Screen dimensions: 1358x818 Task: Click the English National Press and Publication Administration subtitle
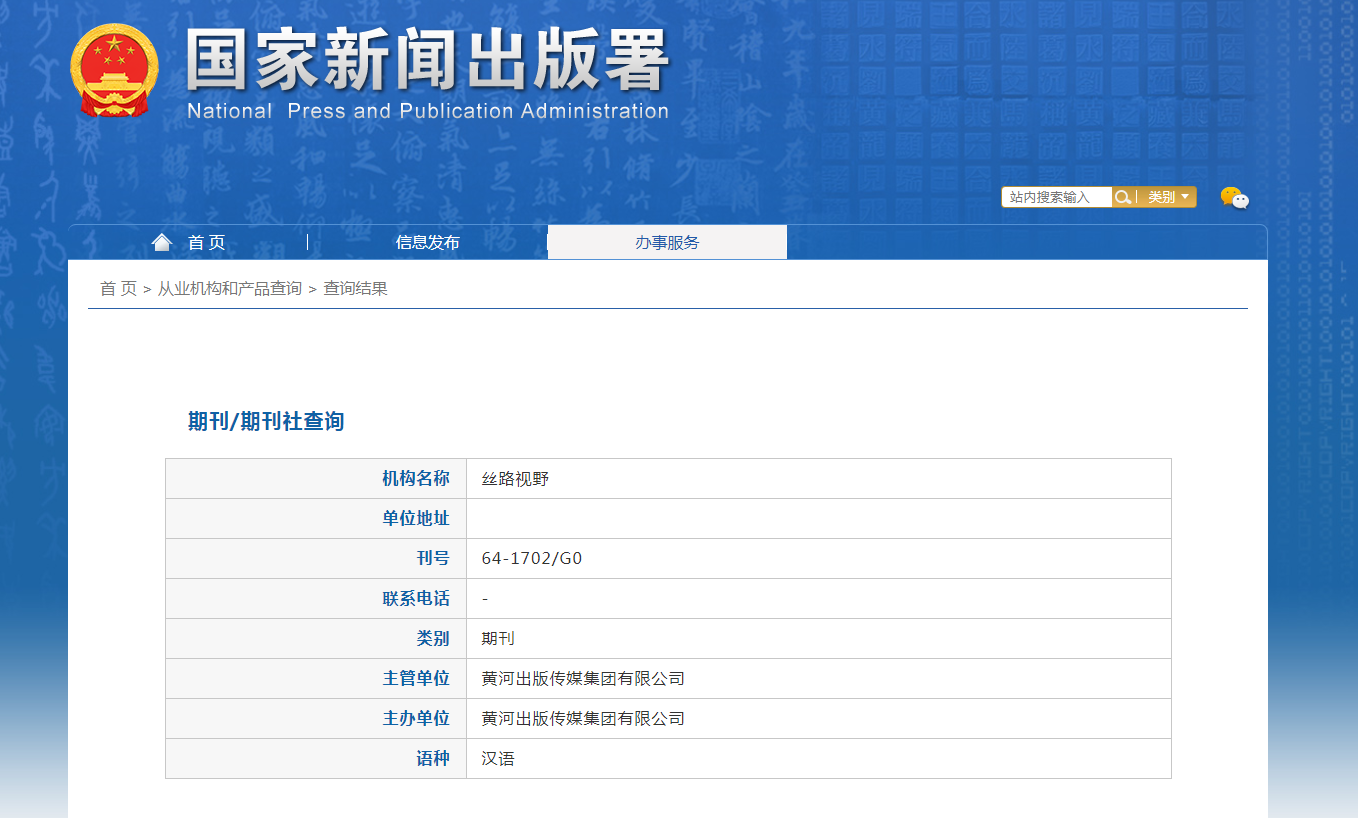[427, 111]
